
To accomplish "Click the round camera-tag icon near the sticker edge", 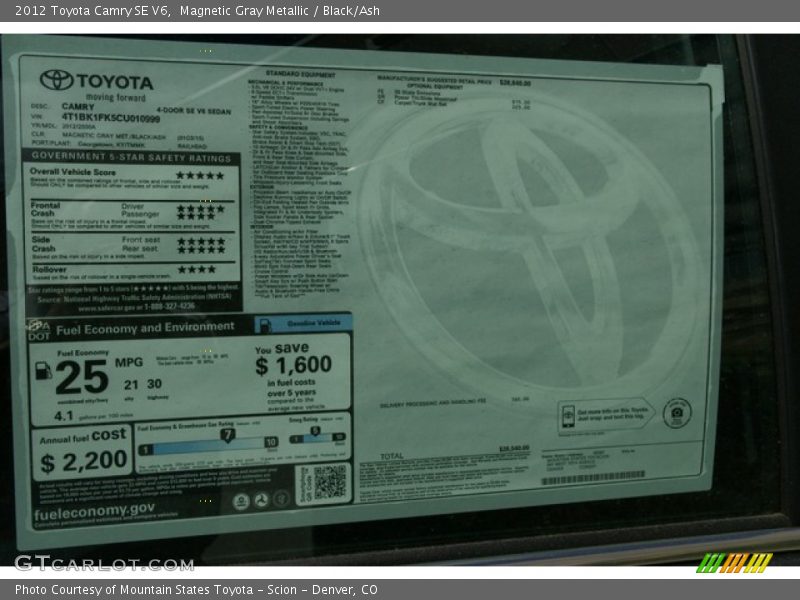I will pos(677,413).
